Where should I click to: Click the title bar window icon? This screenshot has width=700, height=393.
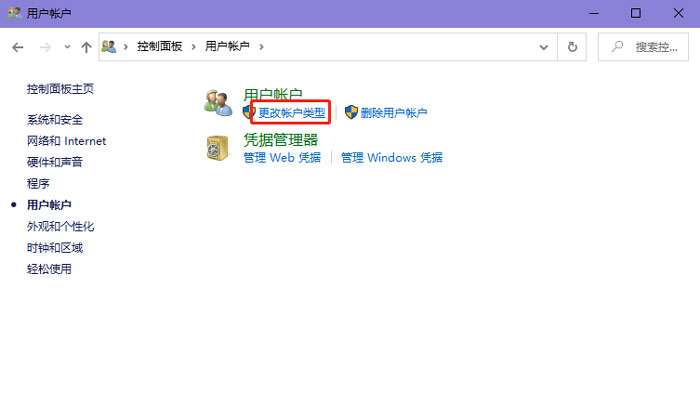click(x=14, y=13)
